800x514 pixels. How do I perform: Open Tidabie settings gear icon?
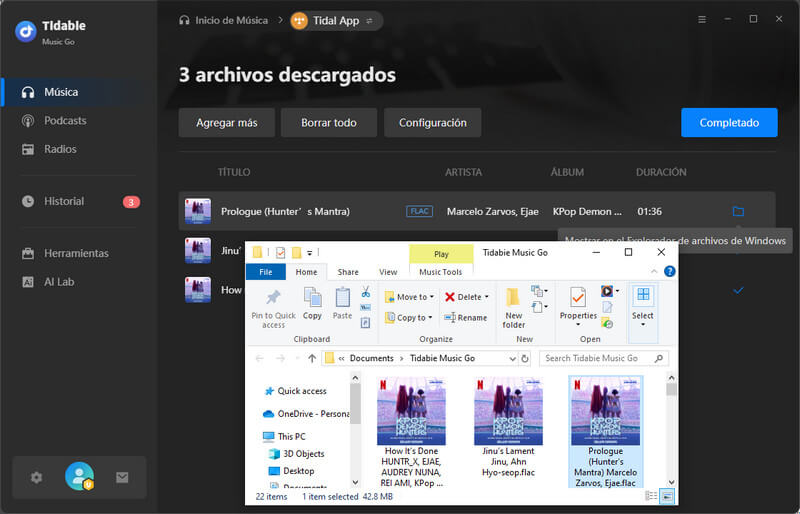click(36, 478)
